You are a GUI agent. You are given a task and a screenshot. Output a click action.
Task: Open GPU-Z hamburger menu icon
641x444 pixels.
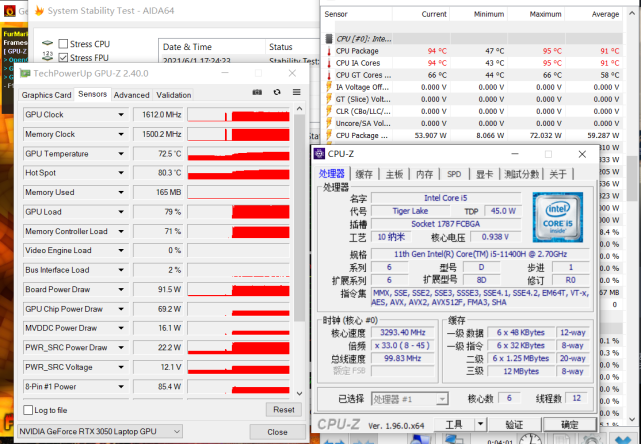point(297,92)
